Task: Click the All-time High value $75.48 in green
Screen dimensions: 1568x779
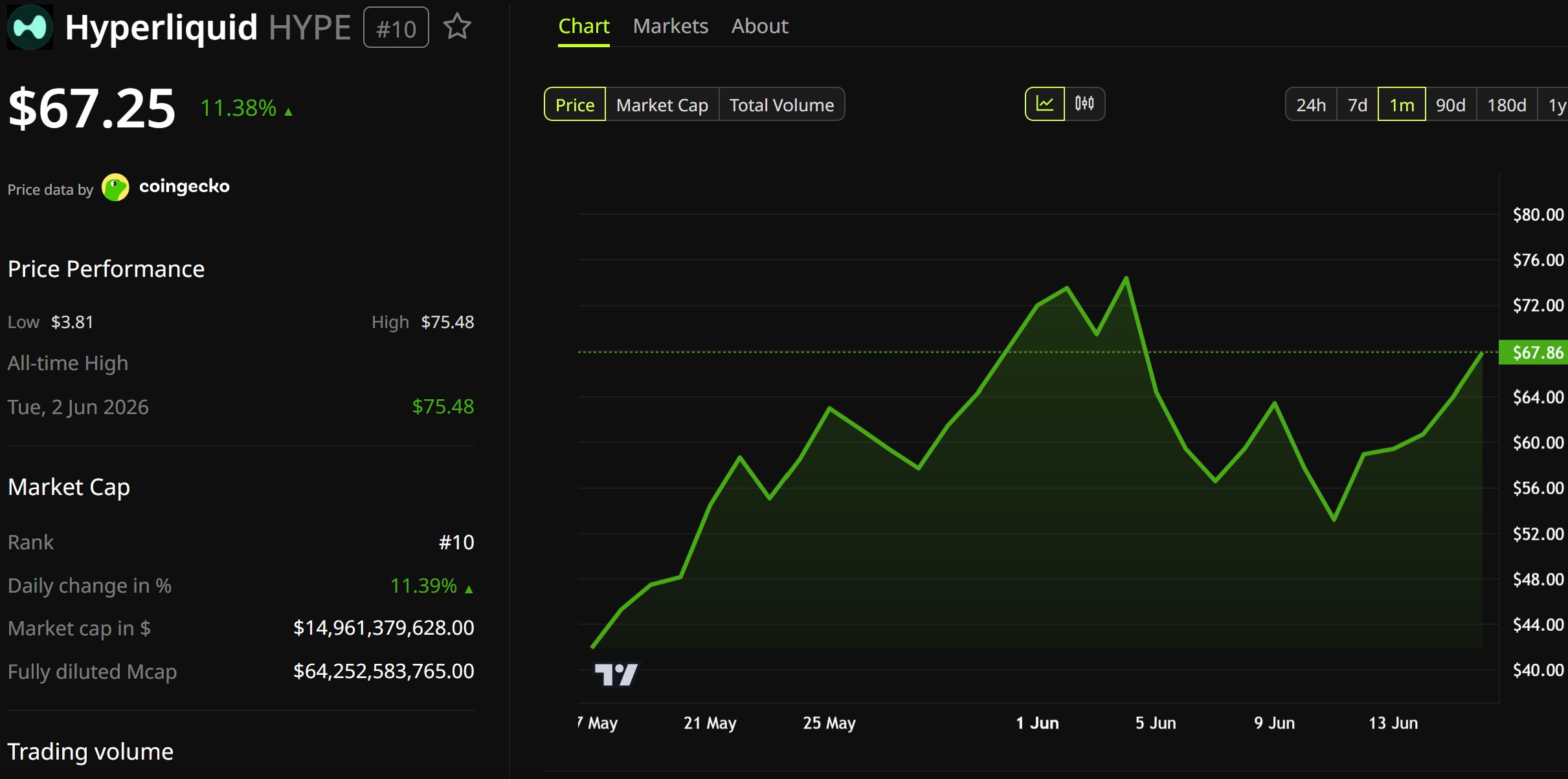Action: 443,406
